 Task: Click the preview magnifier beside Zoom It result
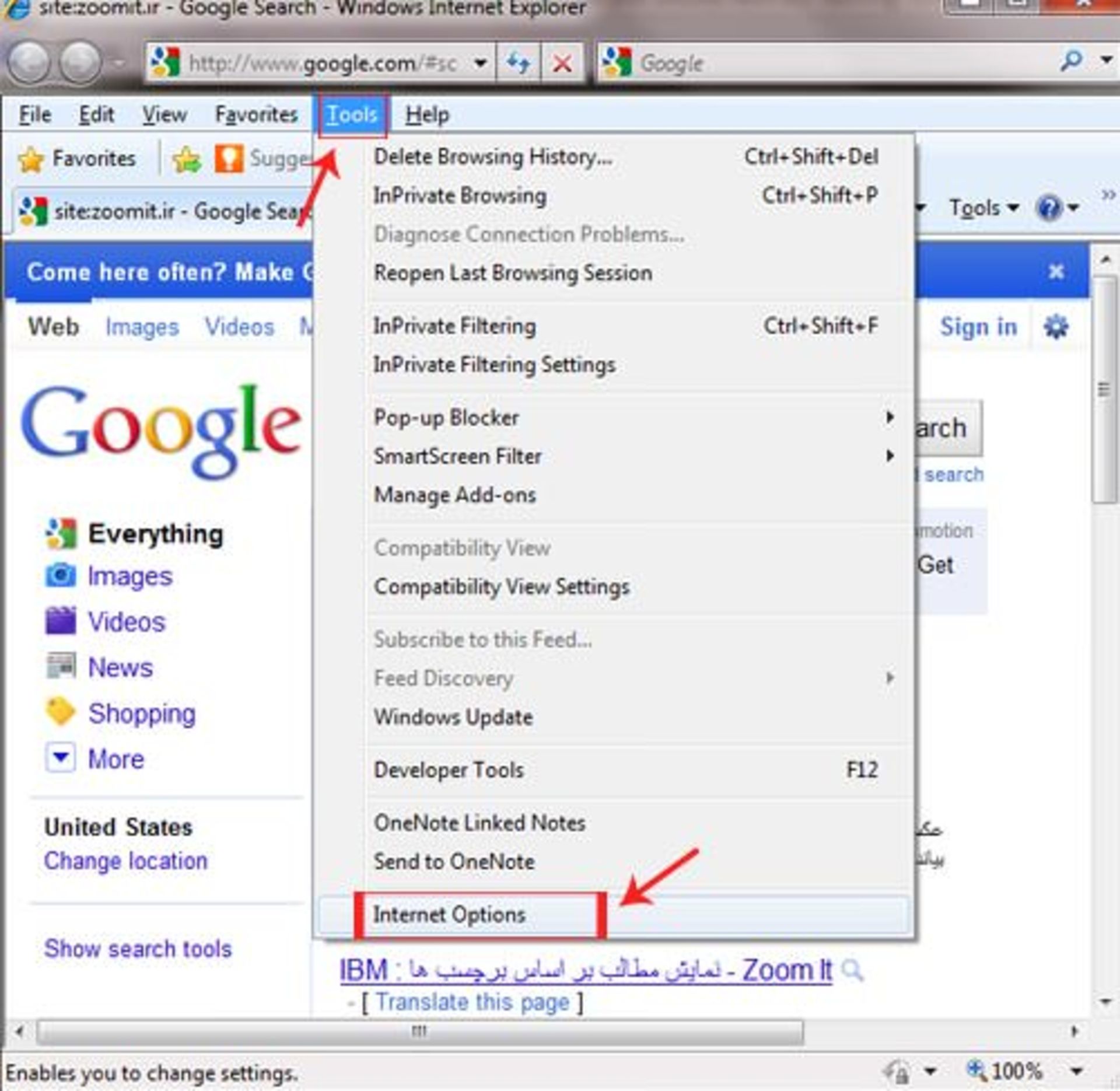(x=852, y=970)
